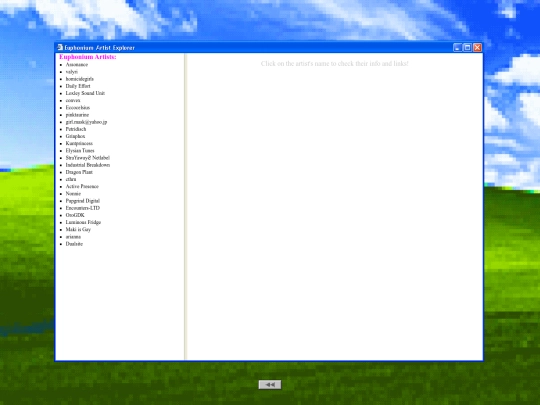Image resolution: width=540 pixels, height=405 pixels.
Task: Click the girl.rusk@yahoo.jp artist entry
Action: 86,122
